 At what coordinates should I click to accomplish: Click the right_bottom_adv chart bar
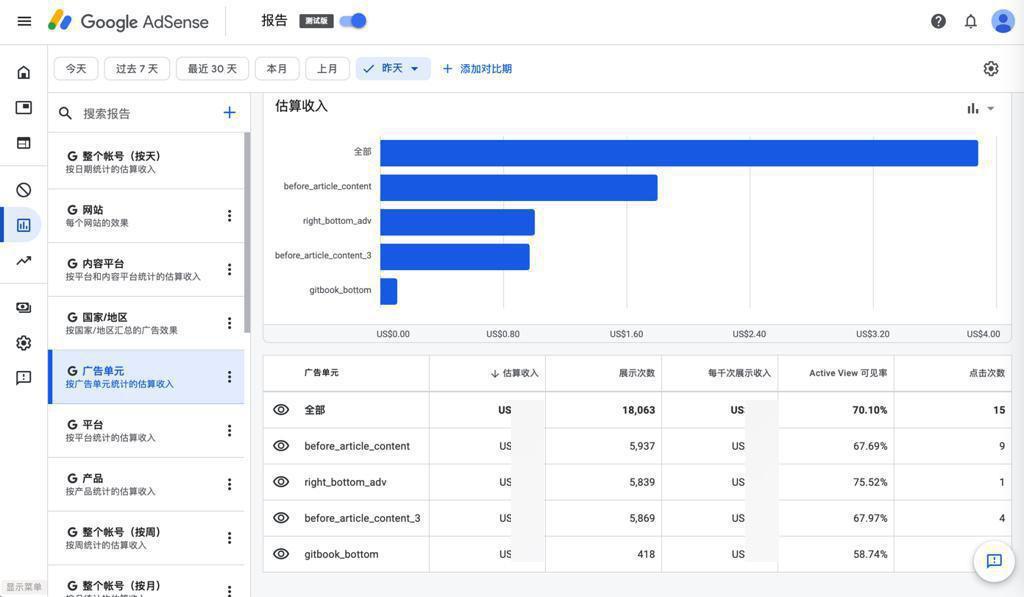pos(458,222)
